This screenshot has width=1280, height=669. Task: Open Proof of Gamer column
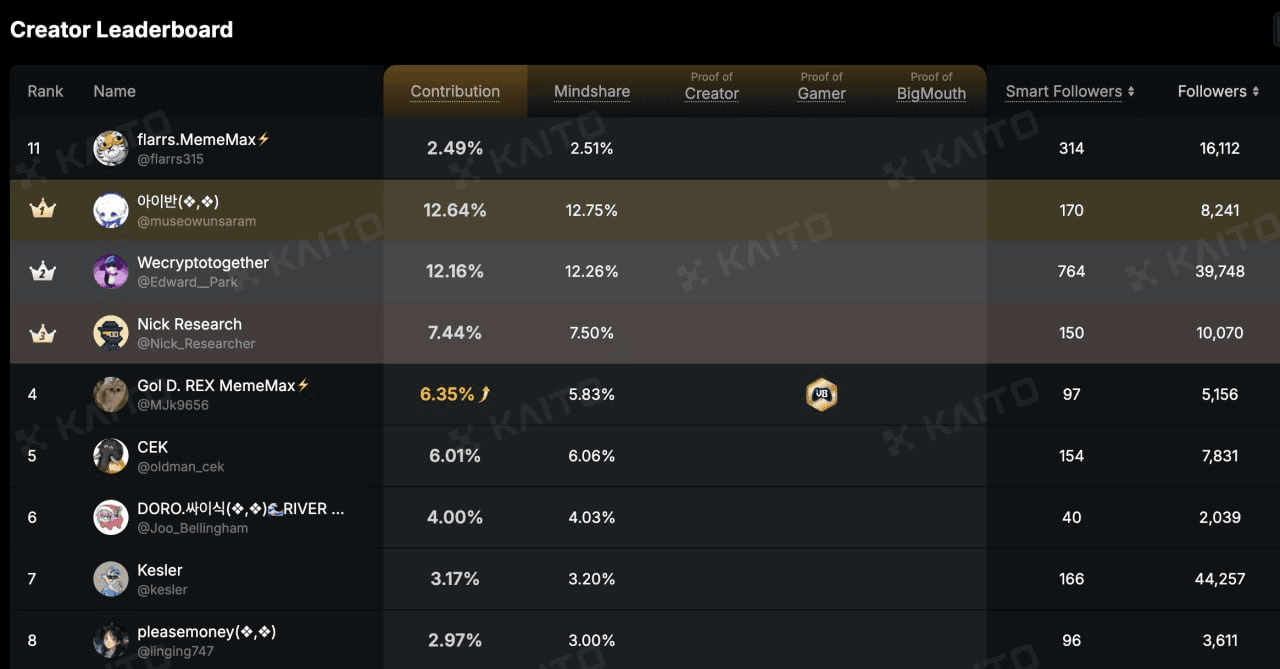821,87
